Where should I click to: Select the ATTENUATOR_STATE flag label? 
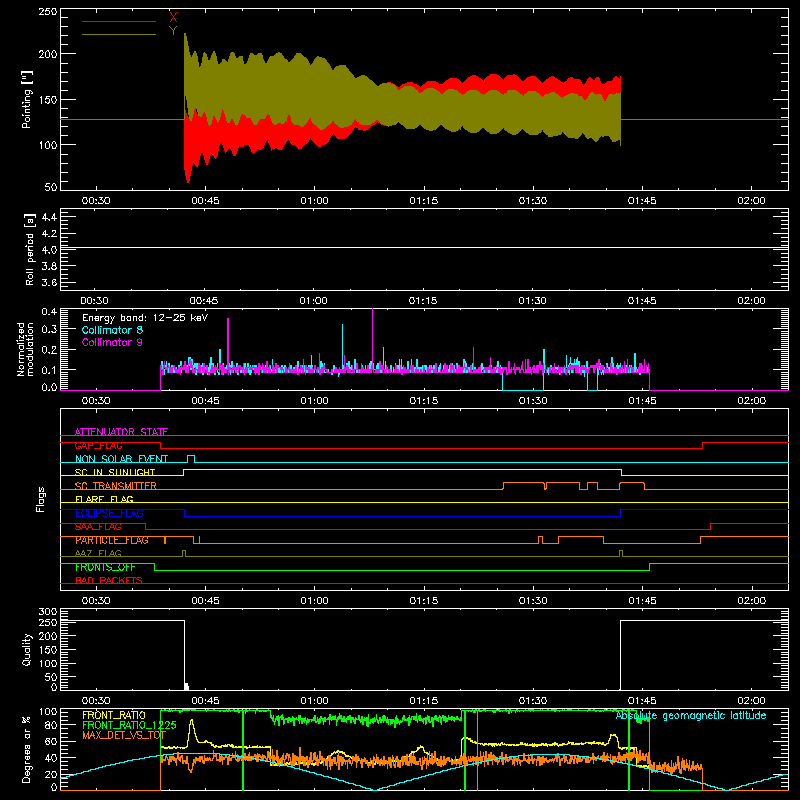click(121, 432)
